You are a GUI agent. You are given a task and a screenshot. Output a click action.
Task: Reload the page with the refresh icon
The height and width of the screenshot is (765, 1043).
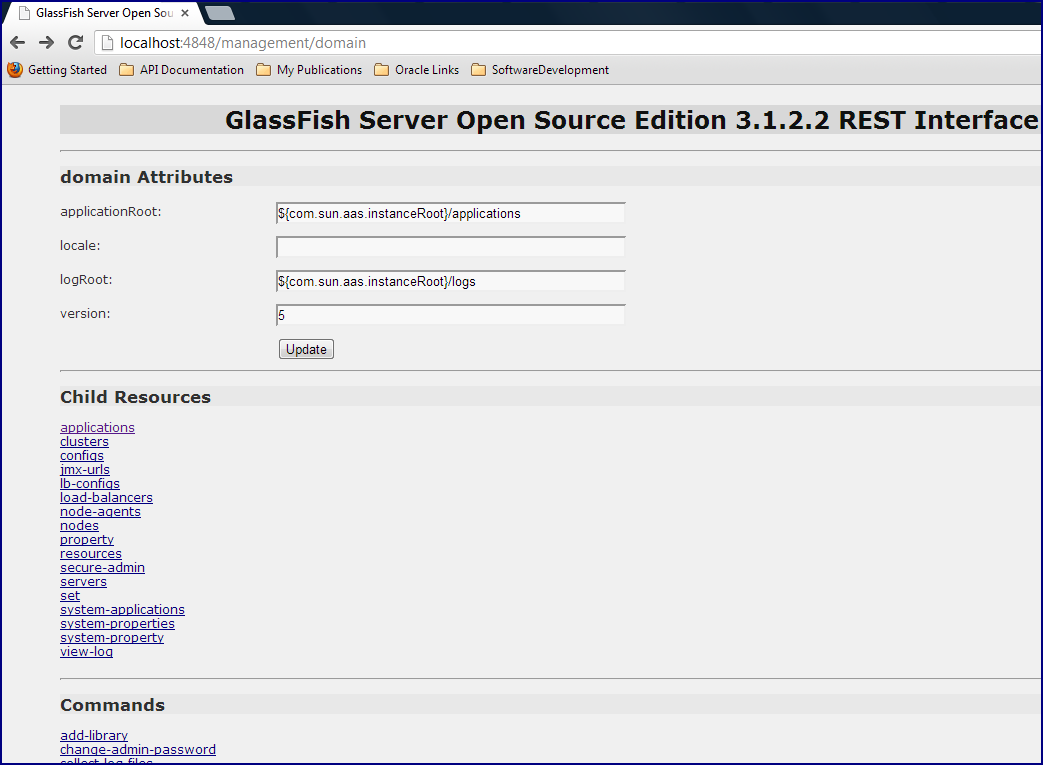tap(76, 43)
